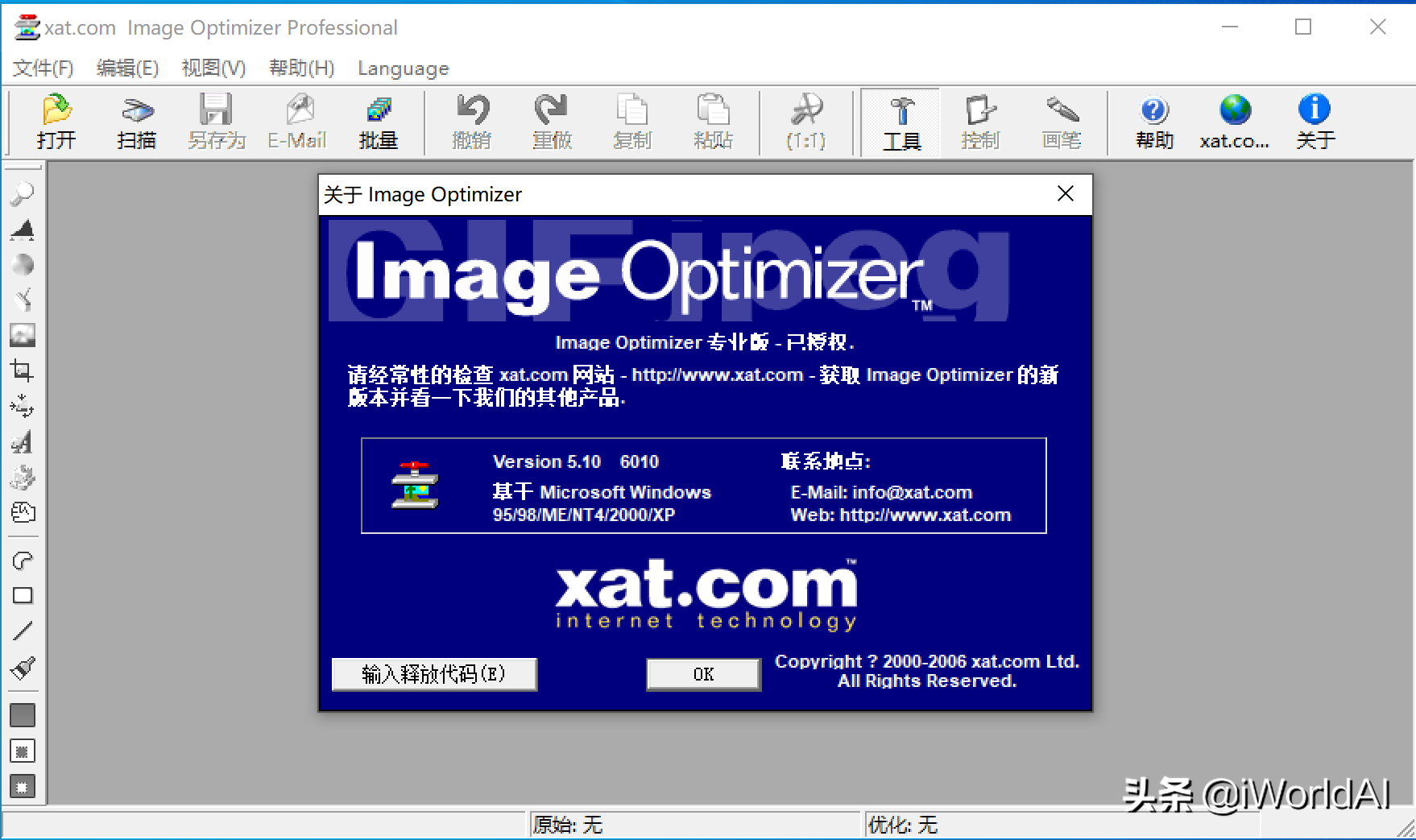Select the dark box with white center mode
Image resolution: width=1416 pixels, height=840 pixels.
23,787
